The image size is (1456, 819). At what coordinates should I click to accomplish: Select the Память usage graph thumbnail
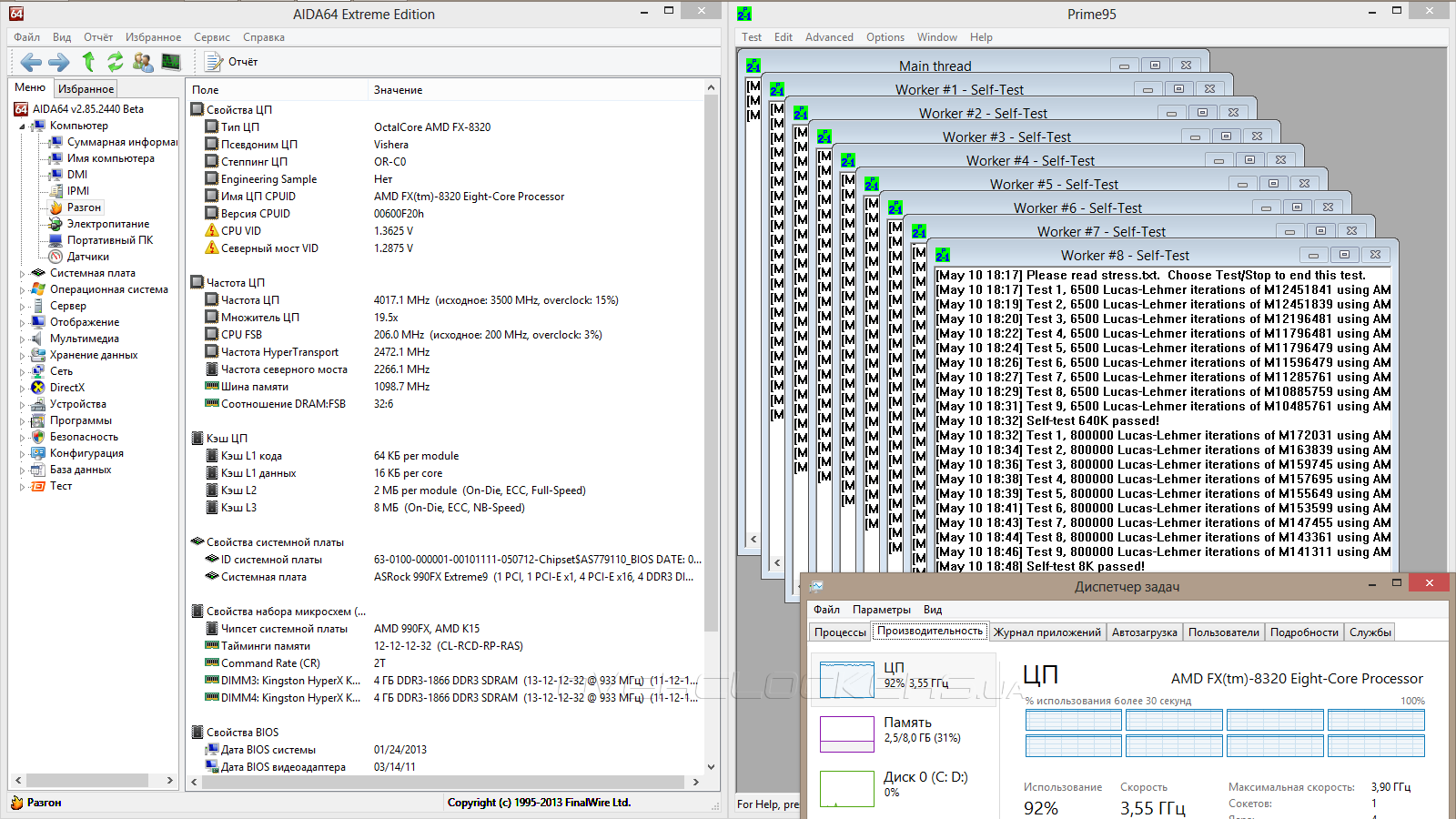[x=846, y=733]
